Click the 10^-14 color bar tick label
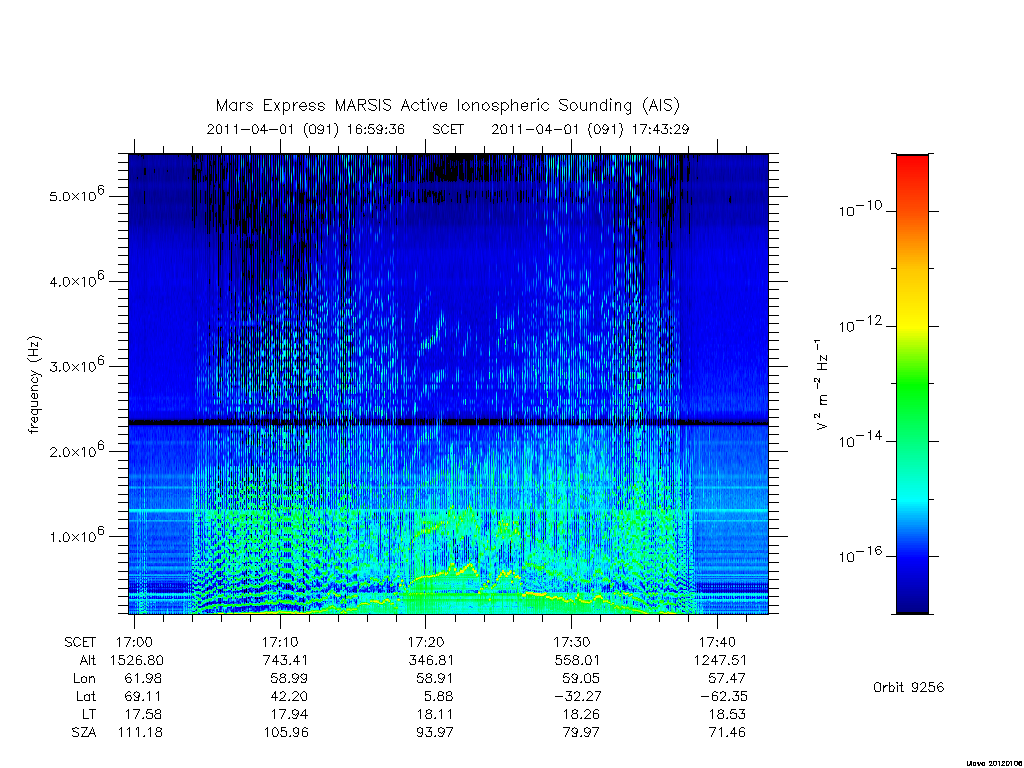1024x768 pixels. click(x=860, y=440)
